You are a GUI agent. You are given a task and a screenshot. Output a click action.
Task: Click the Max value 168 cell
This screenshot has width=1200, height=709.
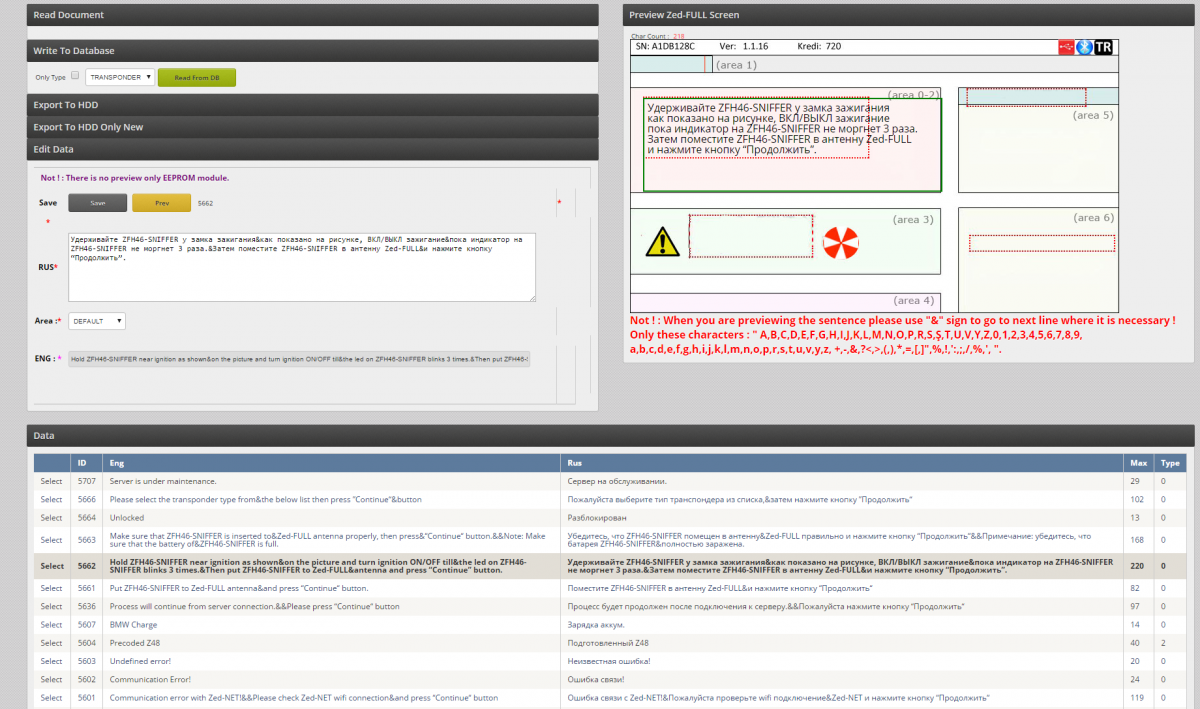pyautogui.click(x=1138, y=540)
